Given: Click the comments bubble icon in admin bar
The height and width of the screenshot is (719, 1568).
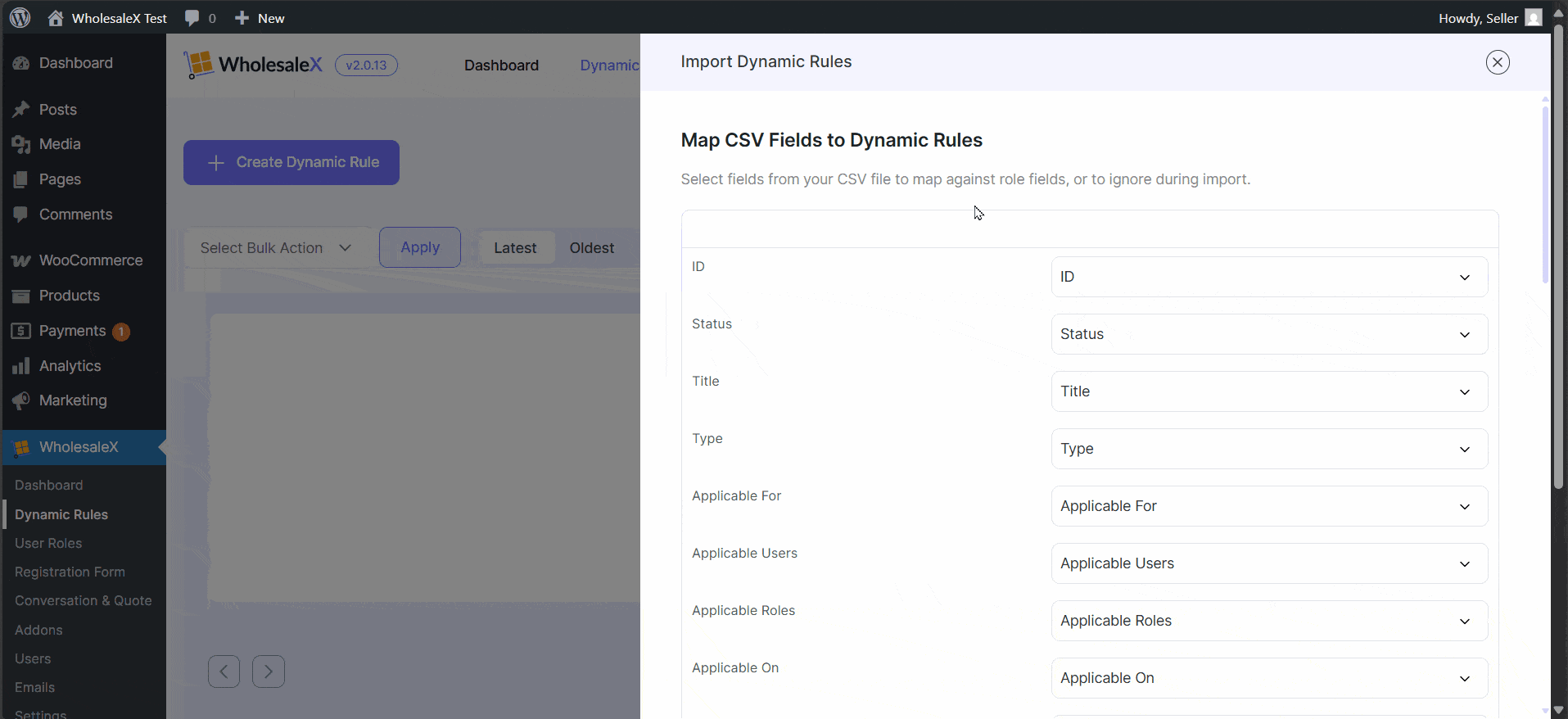Looking at the screenshot, I should pos(192,18).
